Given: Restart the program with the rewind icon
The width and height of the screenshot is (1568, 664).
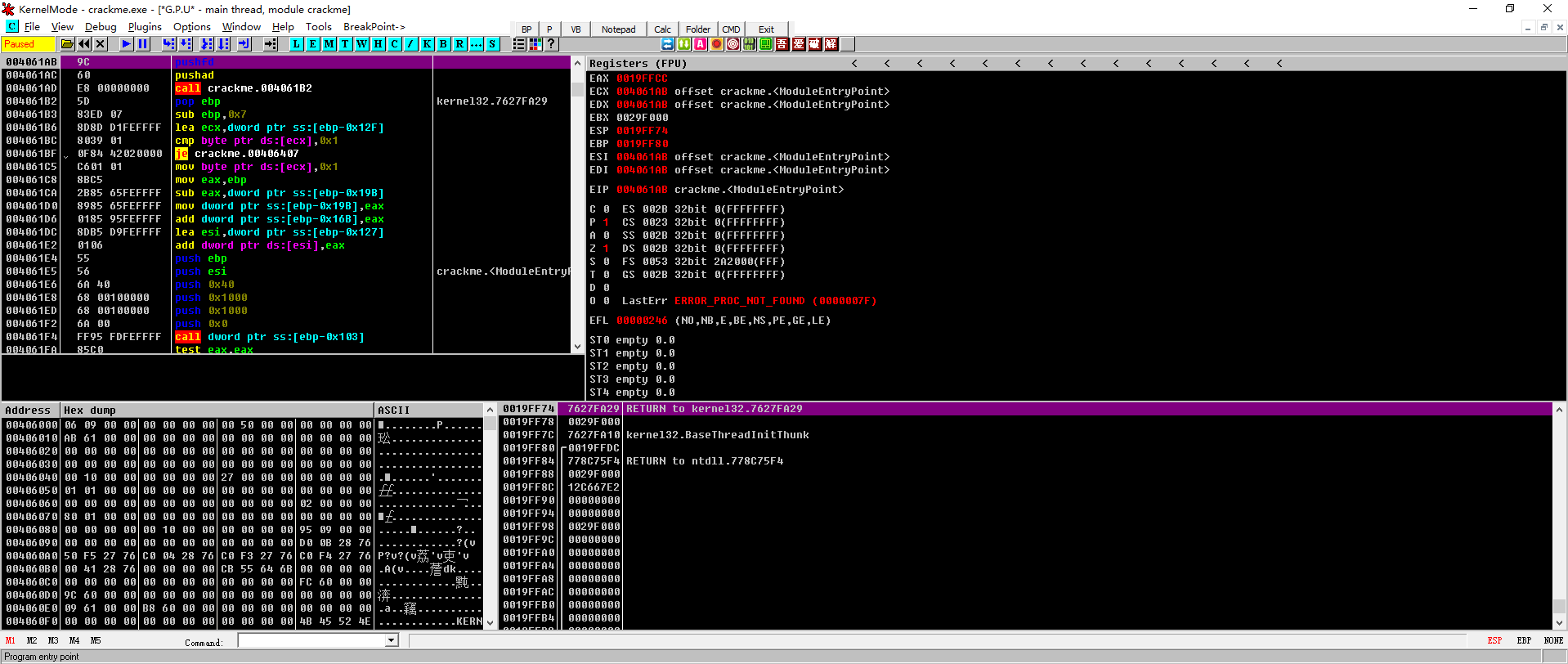Looking at the screenshot, I should 83,44.
